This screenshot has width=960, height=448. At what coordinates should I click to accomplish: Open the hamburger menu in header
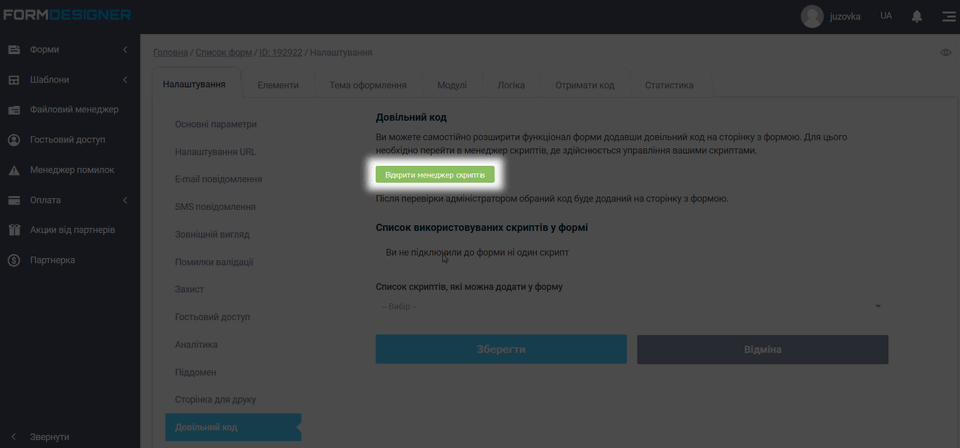point(948,16)
